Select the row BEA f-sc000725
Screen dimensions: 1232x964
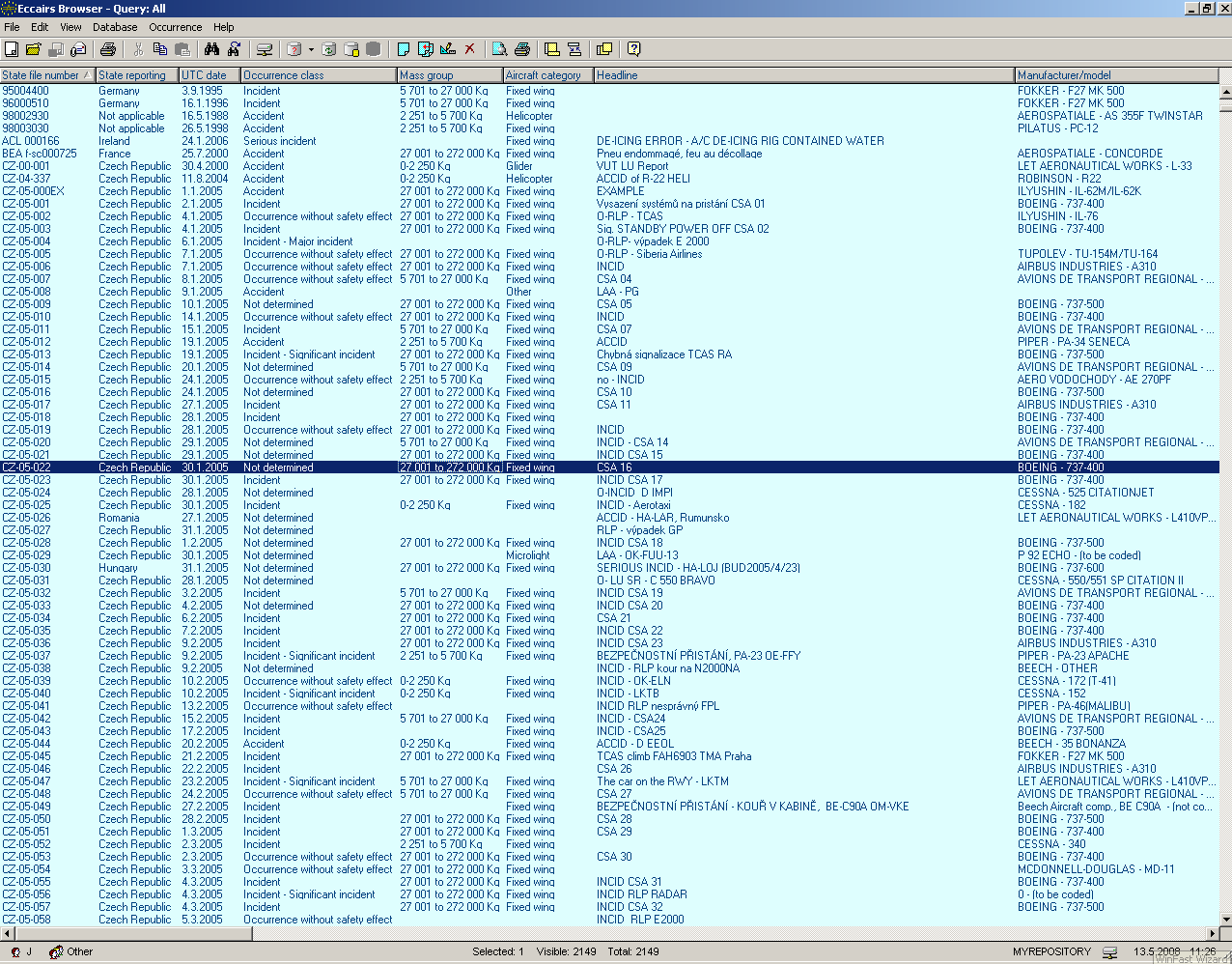point(609,154)
